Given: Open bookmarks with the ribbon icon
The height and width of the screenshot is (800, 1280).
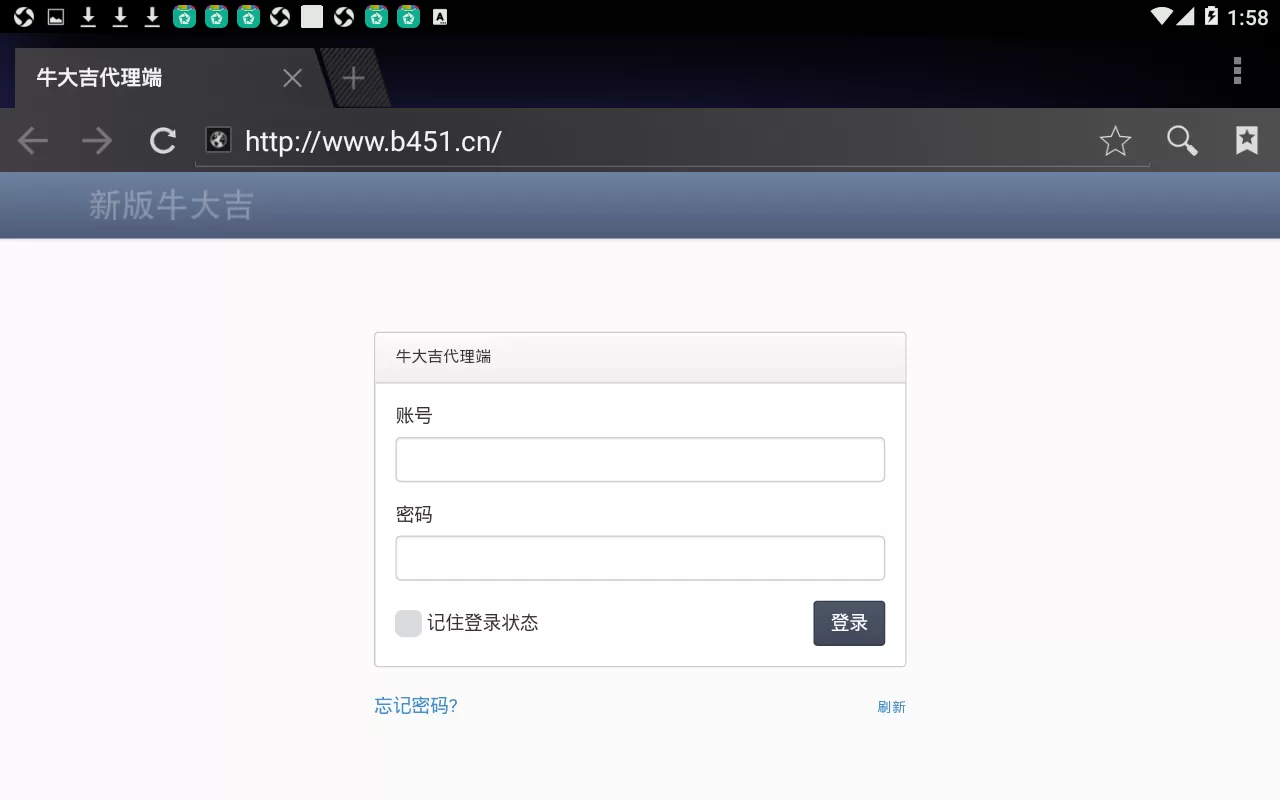Looking at the screenshot, I should (1246, 140).
